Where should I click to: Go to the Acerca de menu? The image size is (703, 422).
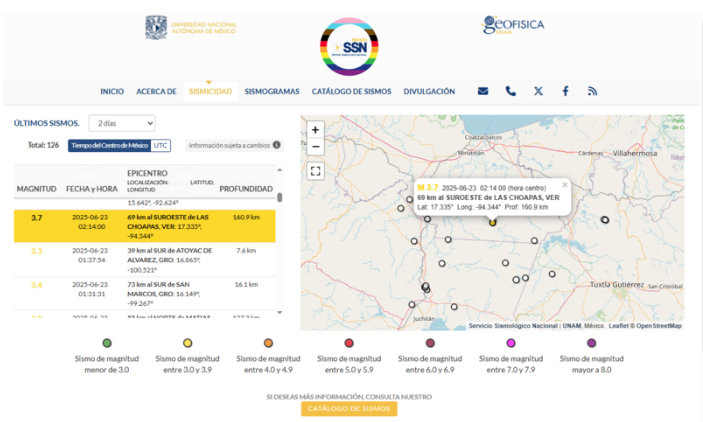click(x=156, y=91)
